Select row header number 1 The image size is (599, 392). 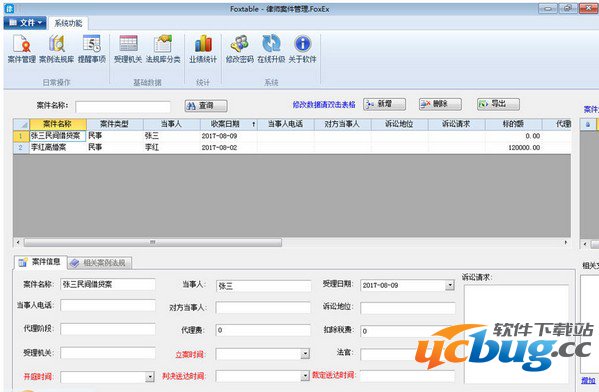pos(21,136)
